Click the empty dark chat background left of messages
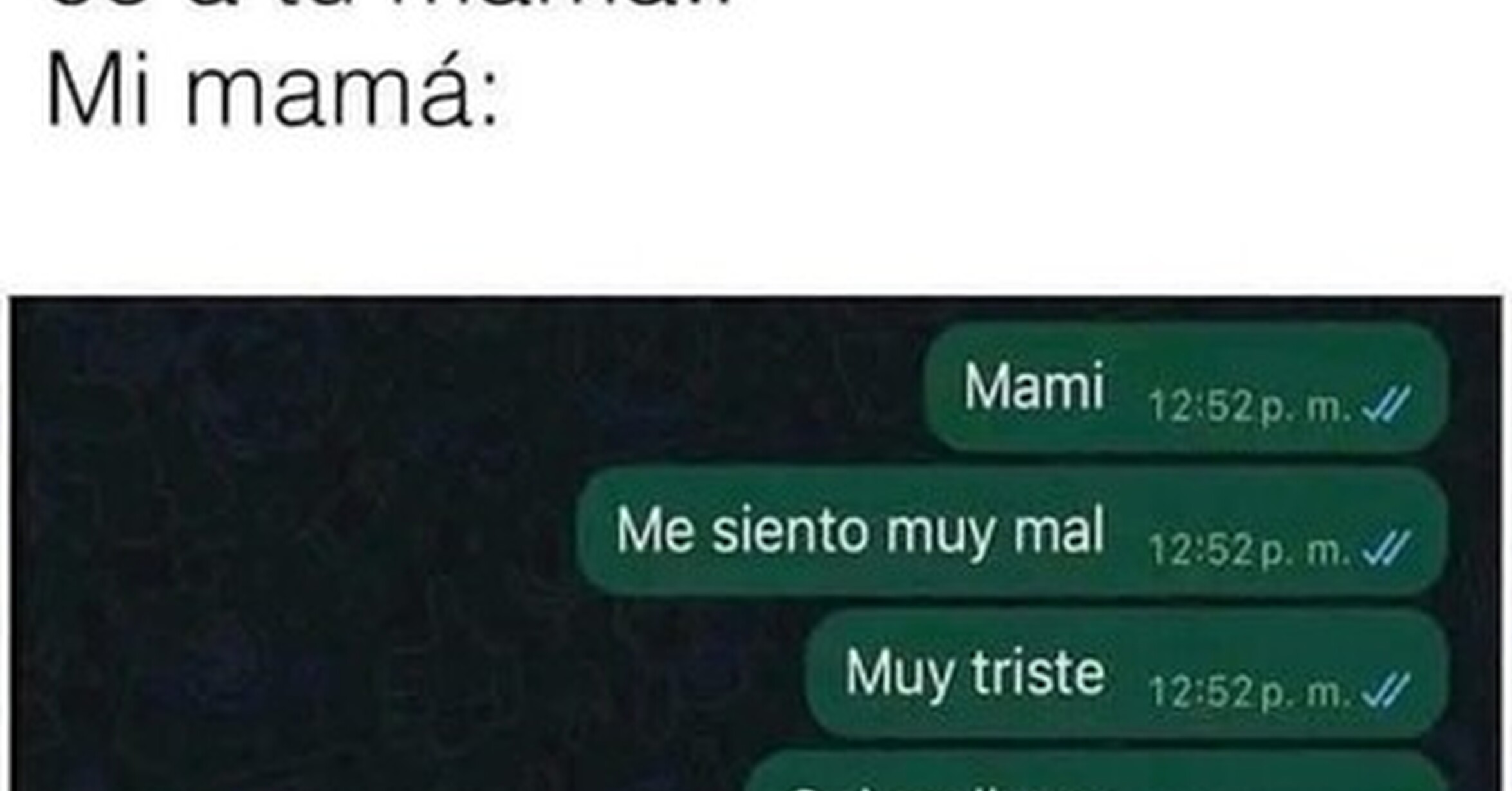Image resolution: width=1512 pixels, height=791 pixels. (x=290, y=547)
